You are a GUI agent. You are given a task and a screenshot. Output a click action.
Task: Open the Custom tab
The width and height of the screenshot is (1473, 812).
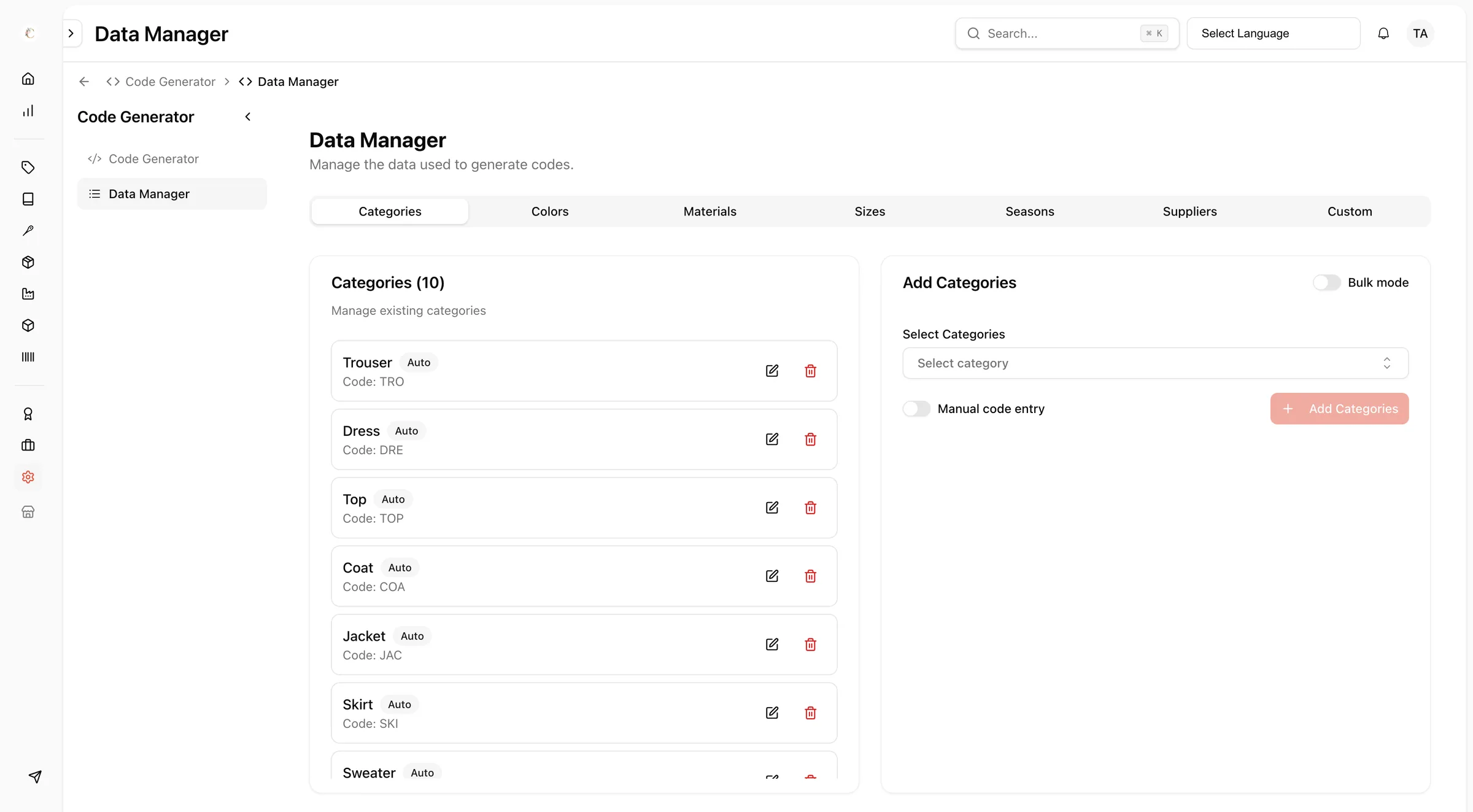(x=1350, y=211)
